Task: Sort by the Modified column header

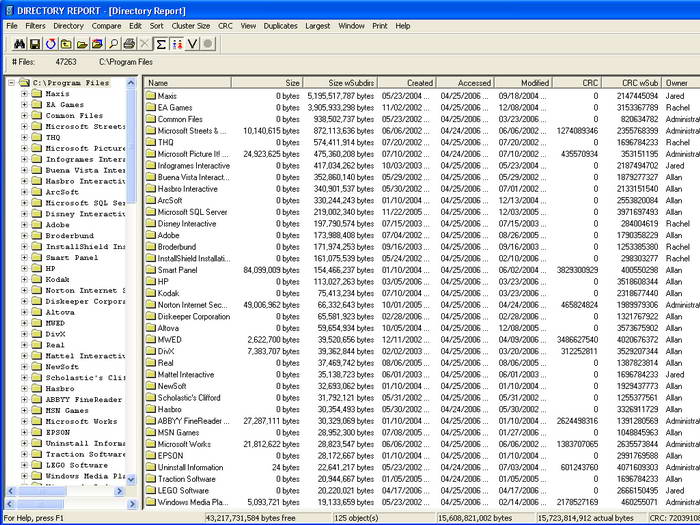Action: click(x=524, y=83)
